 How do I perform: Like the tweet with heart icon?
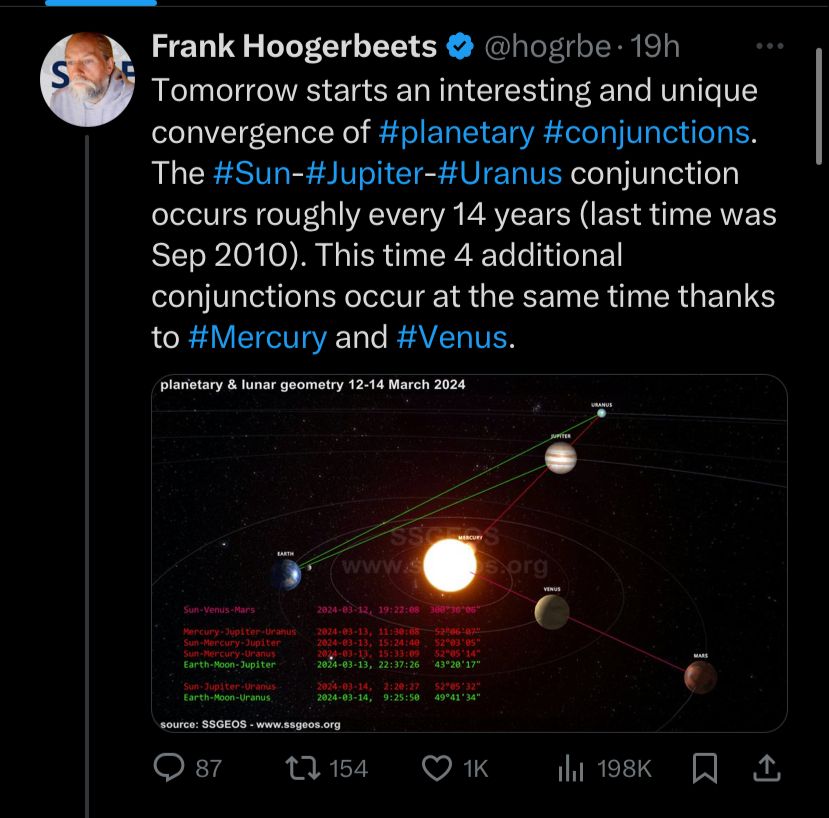pos(436,768)
